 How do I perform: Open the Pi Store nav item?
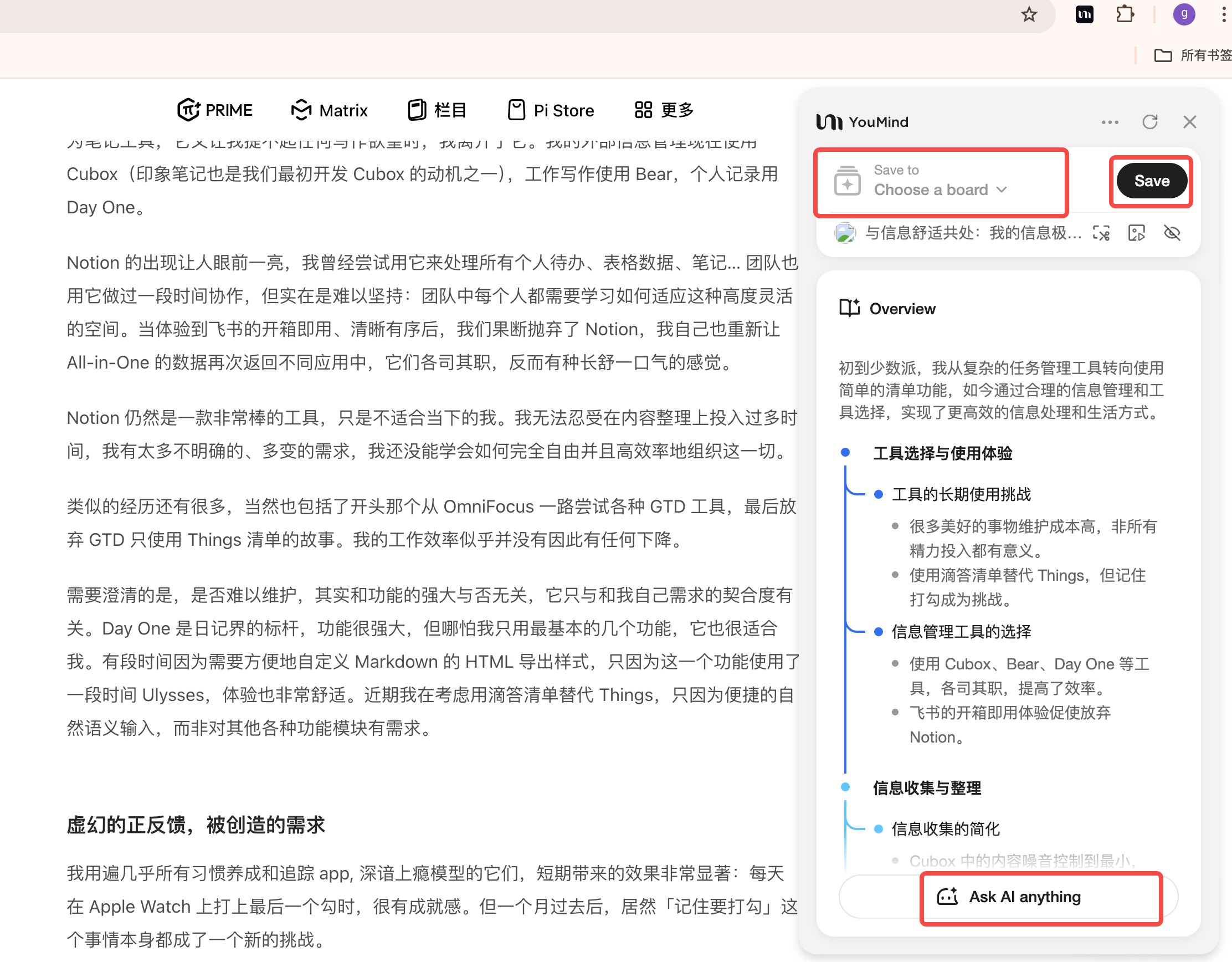[x=551, y=110]
